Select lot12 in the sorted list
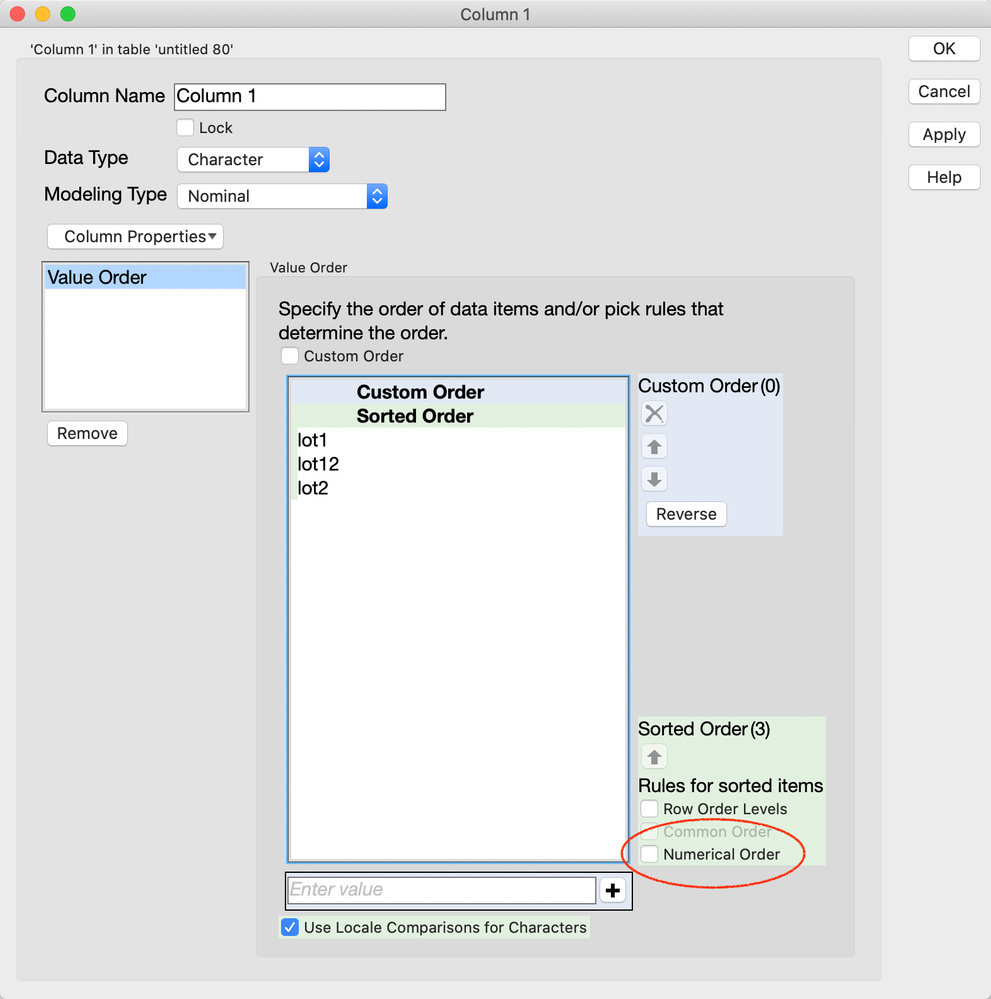The image size is (991, 999). click(x=458, y=464)
